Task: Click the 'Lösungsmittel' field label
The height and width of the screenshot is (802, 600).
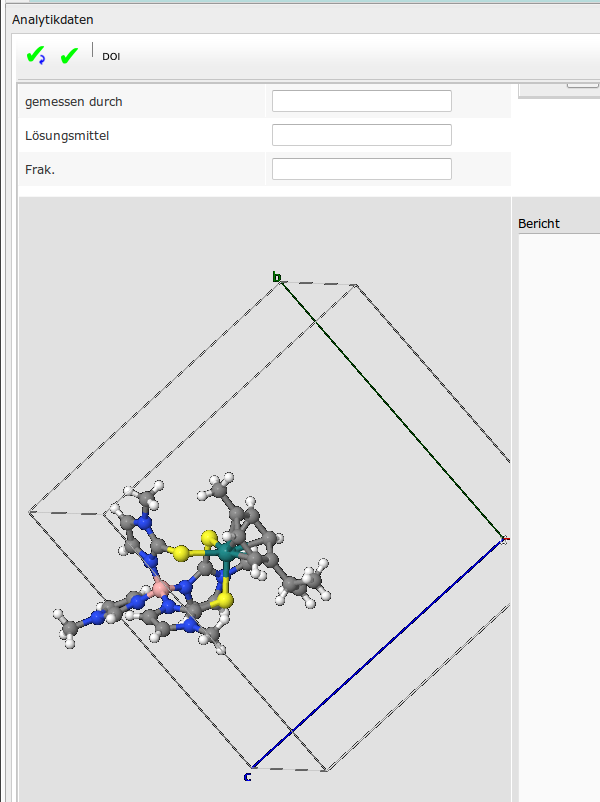Action: 67,135
